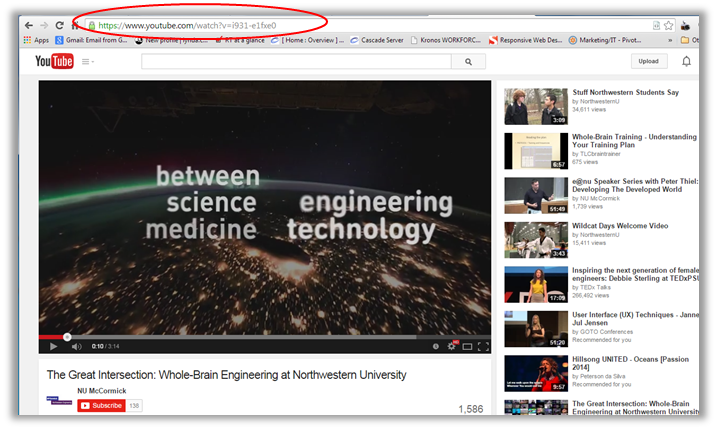Image resolution: width=717 pixels, height=430 pixels.
Task: Click the Whole-Brain Training thumbnail
Action: coord(536,151)
